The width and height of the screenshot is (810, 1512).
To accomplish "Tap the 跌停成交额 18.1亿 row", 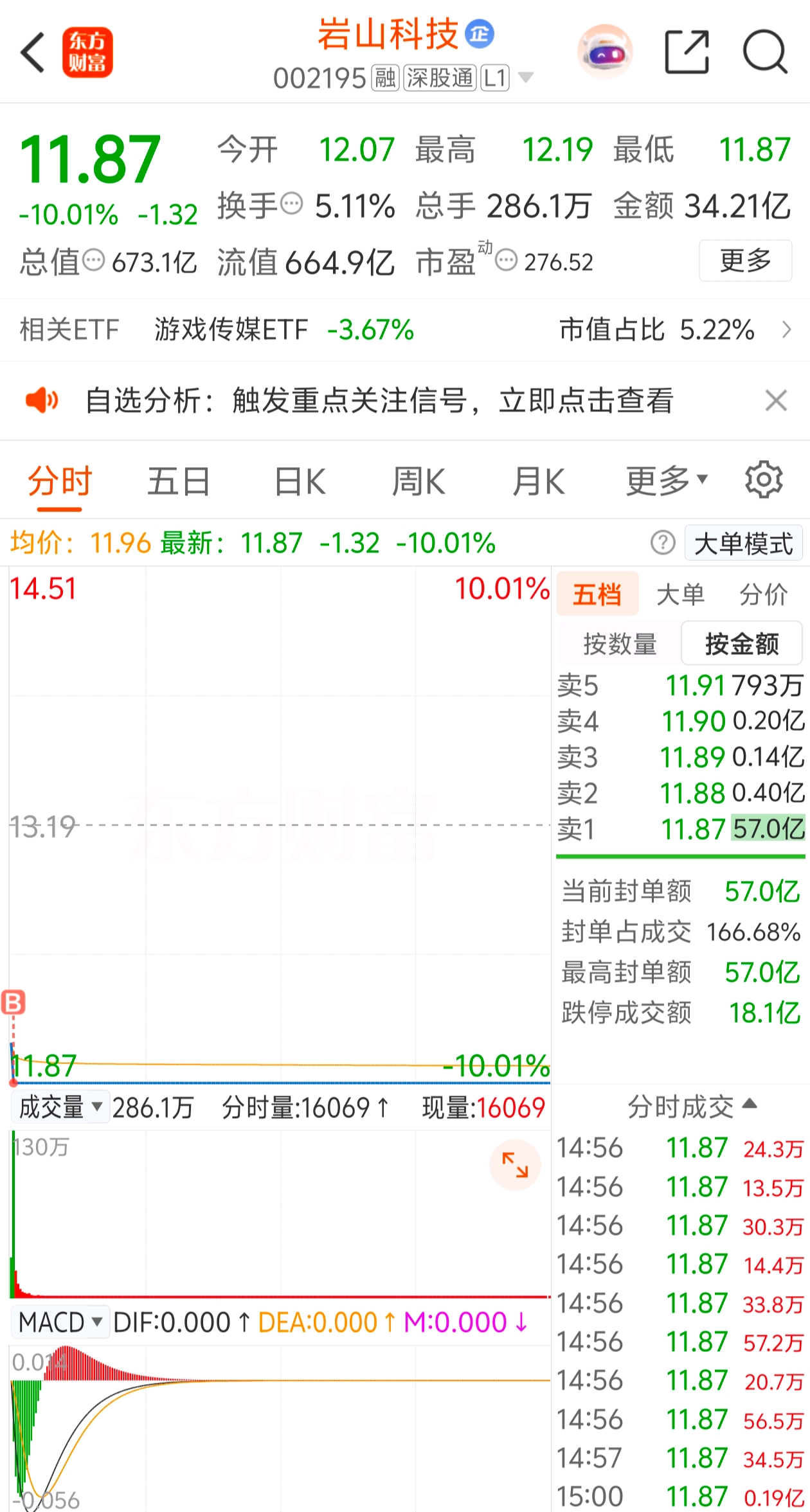I will coord(681,1013).
